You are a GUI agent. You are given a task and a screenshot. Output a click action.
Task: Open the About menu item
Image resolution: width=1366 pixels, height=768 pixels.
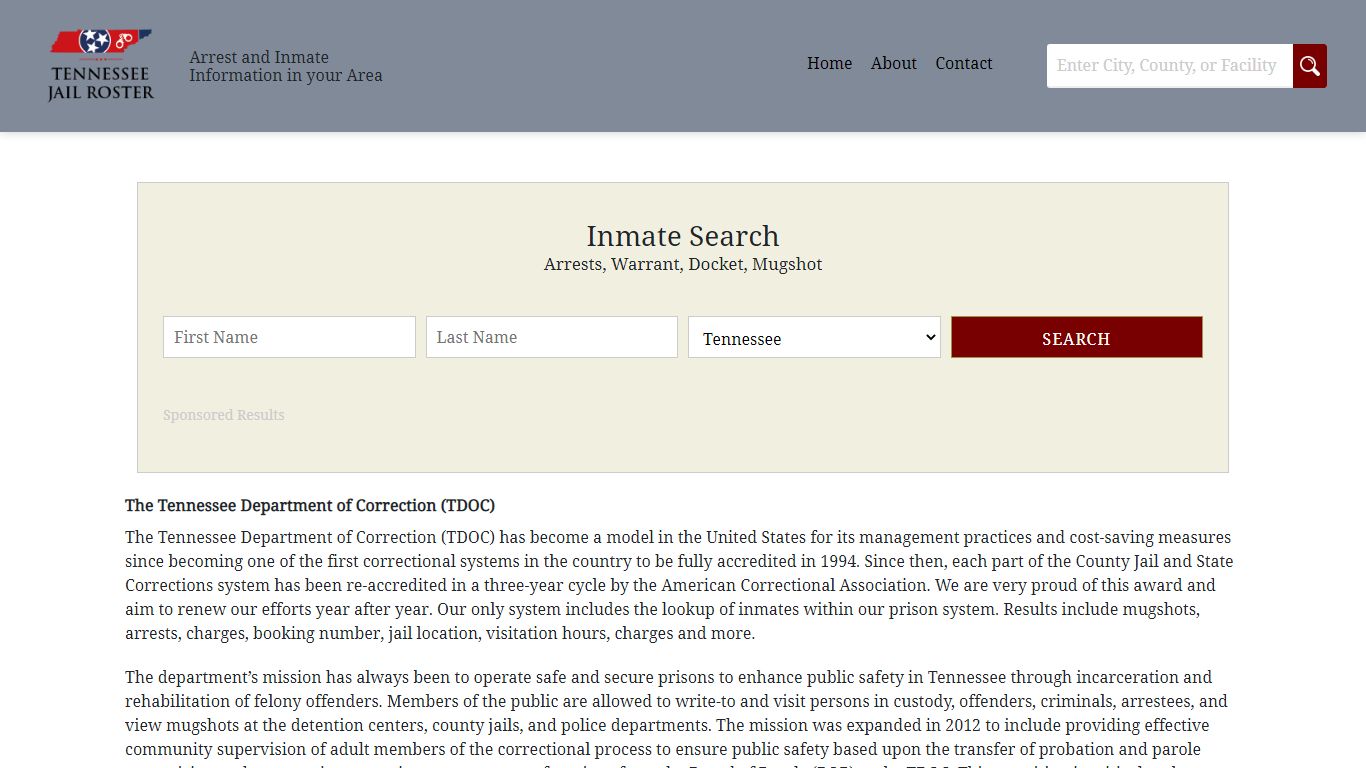[893, 63]
